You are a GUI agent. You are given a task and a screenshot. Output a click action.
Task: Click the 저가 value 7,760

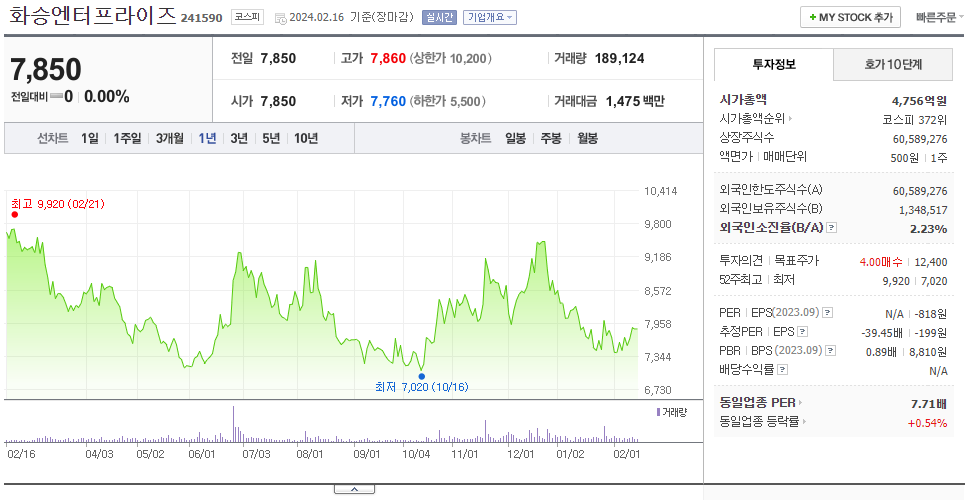(x=388, y=101)
